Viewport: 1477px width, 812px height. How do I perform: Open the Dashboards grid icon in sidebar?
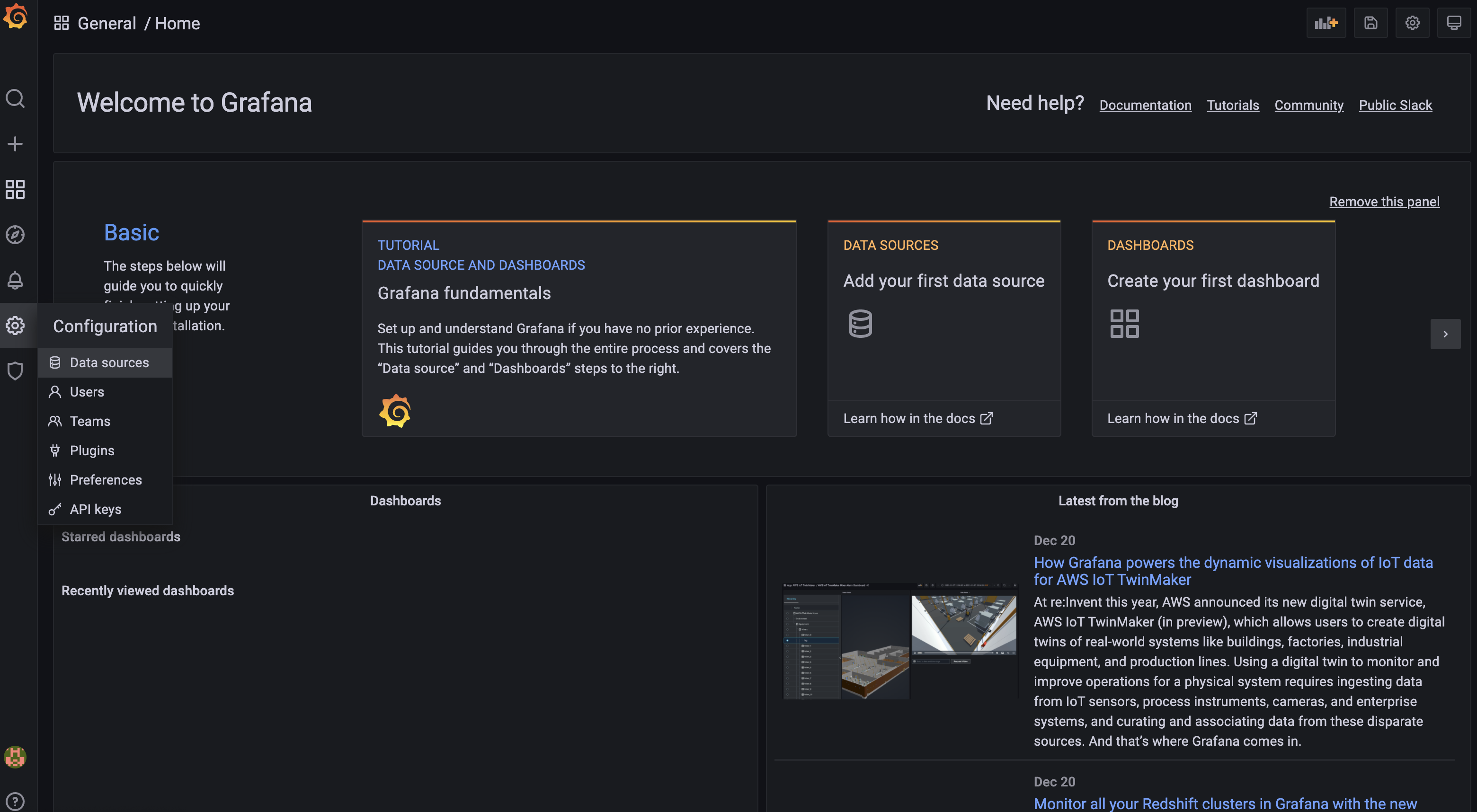point(15,189)
